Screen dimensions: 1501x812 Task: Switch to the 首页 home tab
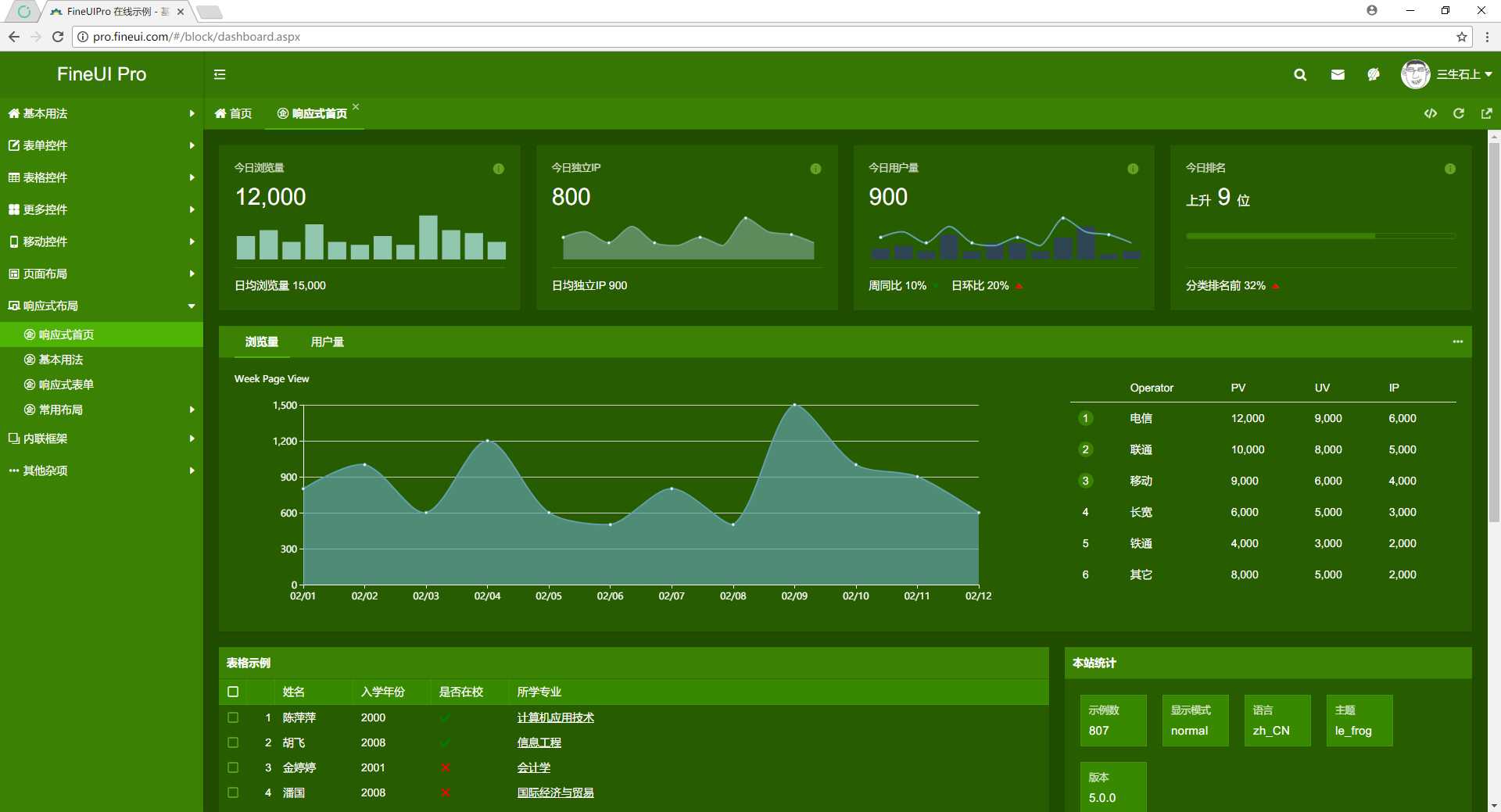click(234, 113)
